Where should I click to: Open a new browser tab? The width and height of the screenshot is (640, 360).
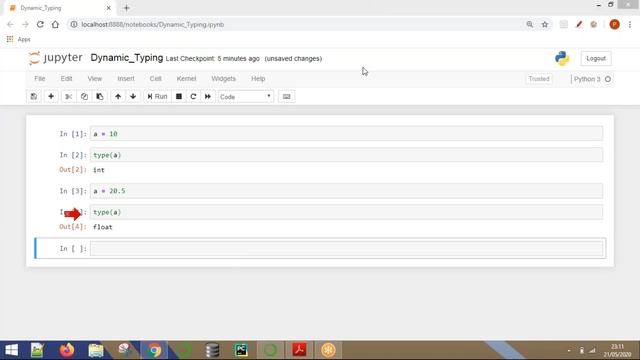126,8
